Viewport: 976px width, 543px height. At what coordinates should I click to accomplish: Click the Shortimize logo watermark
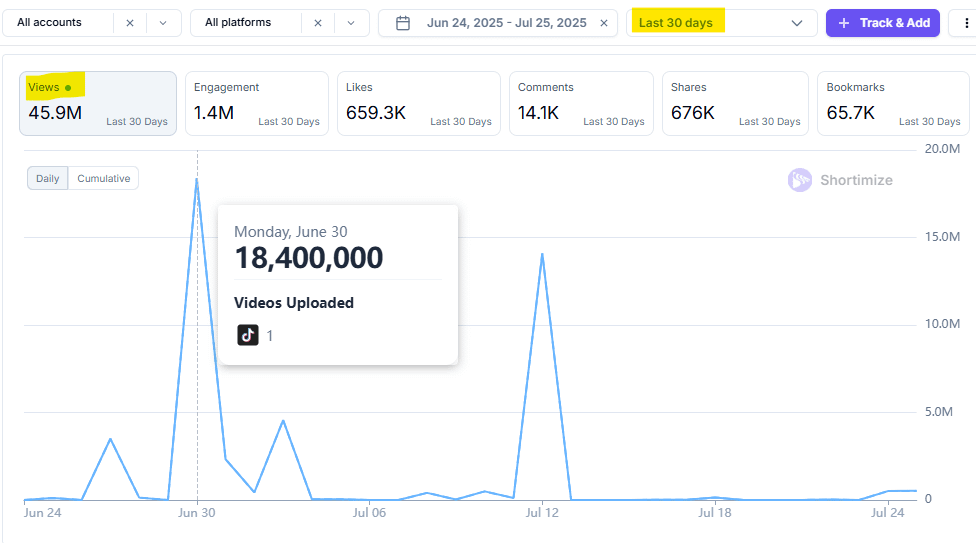799,180
